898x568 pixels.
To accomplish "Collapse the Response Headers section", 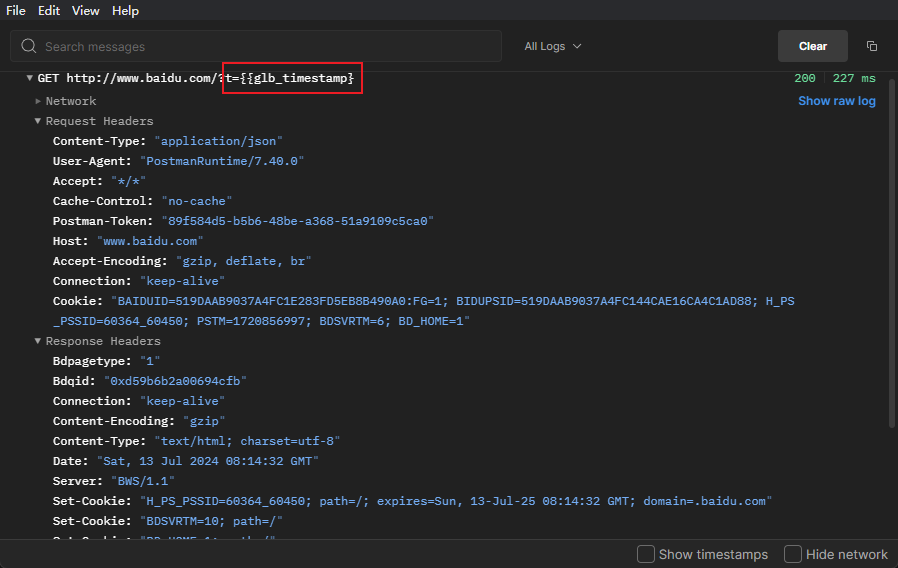I will coord(38,341).
